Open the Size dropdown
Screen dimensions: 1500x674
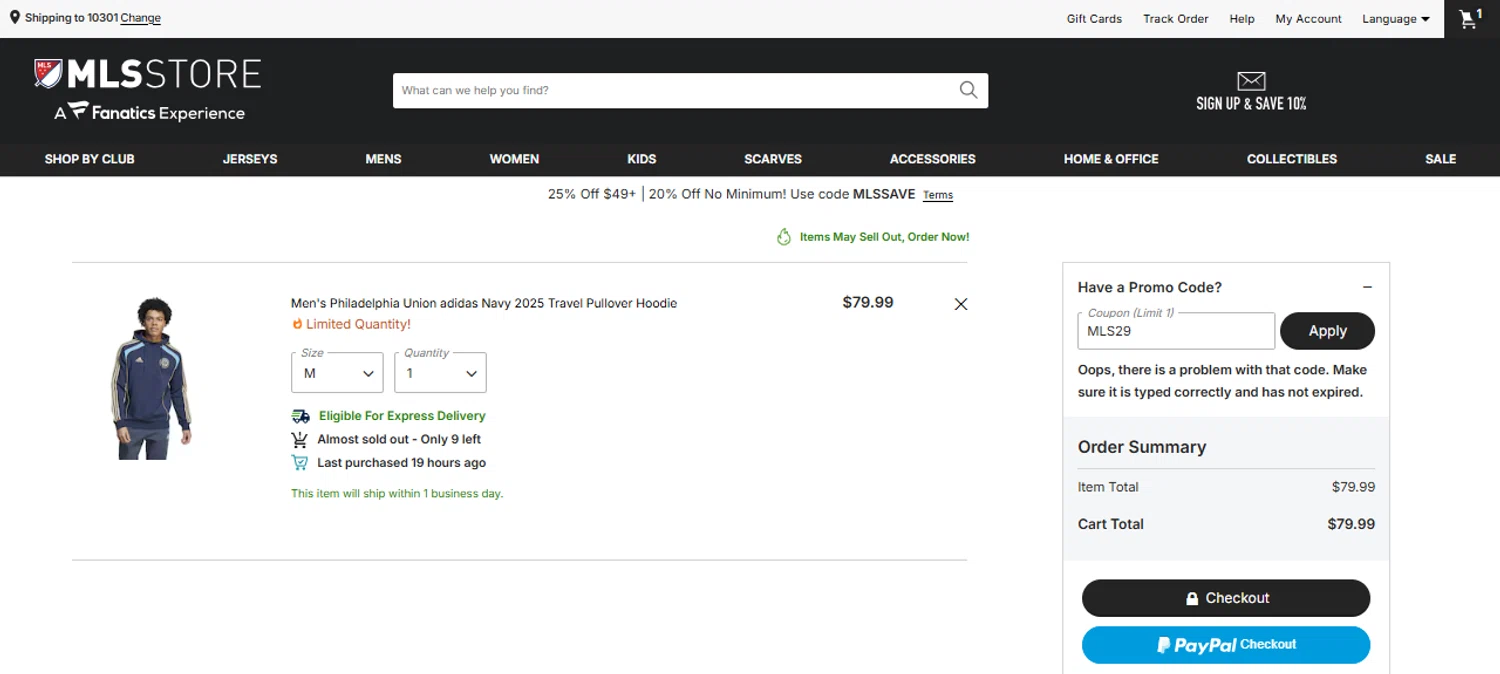click(337, 373)
